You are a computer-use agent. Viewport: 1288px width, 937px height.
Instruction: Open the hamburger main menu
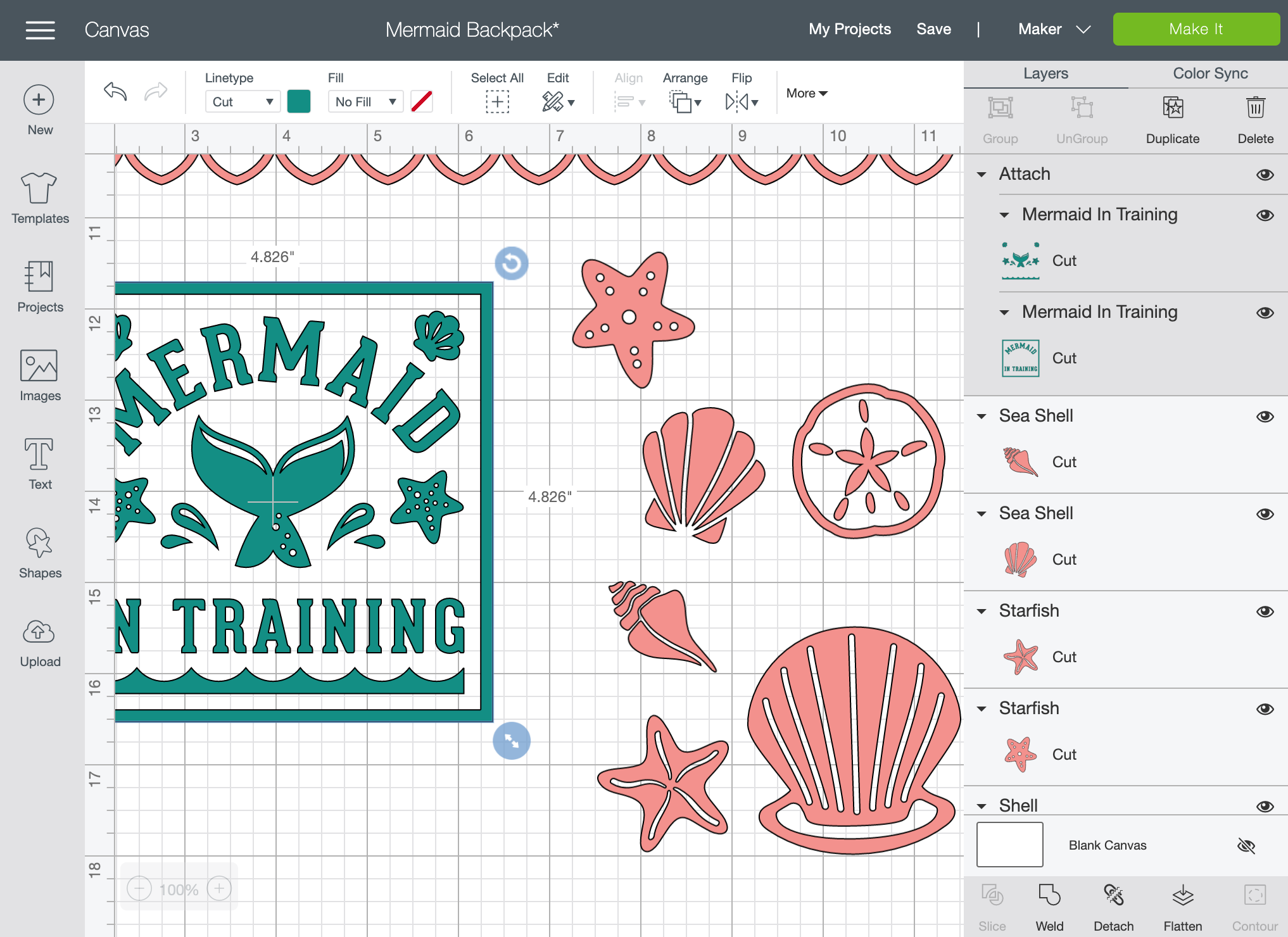pyautogui.click(x=40, y=30)
